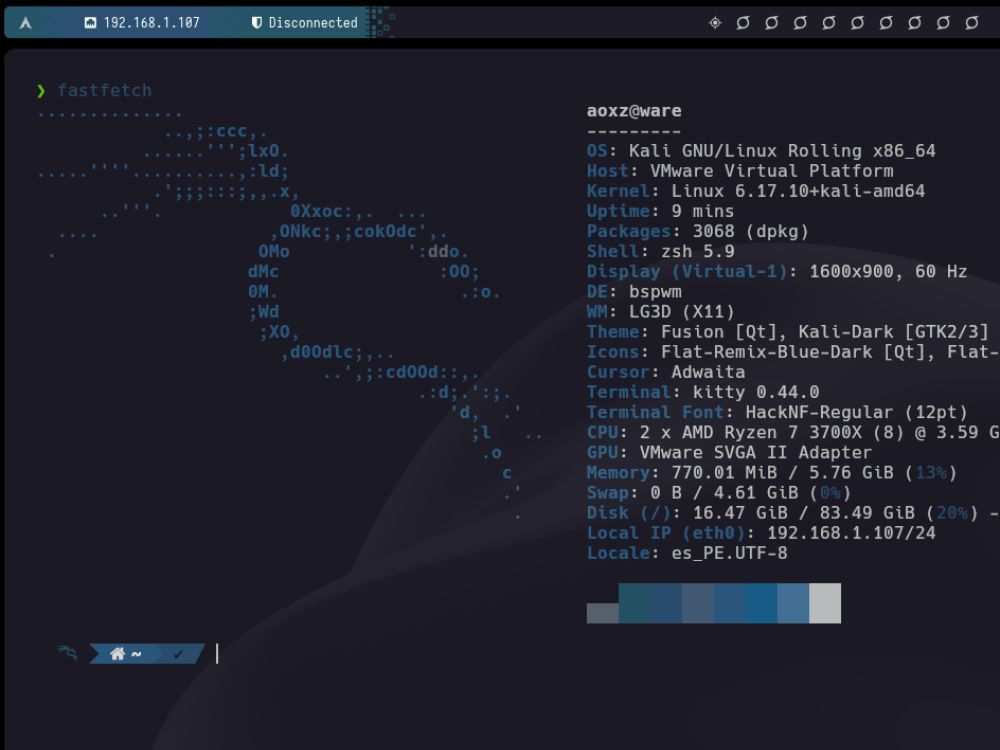Screen dimensions: 1000x750
Task: Click the home directory prompt segment
Action: click(125, 654)
